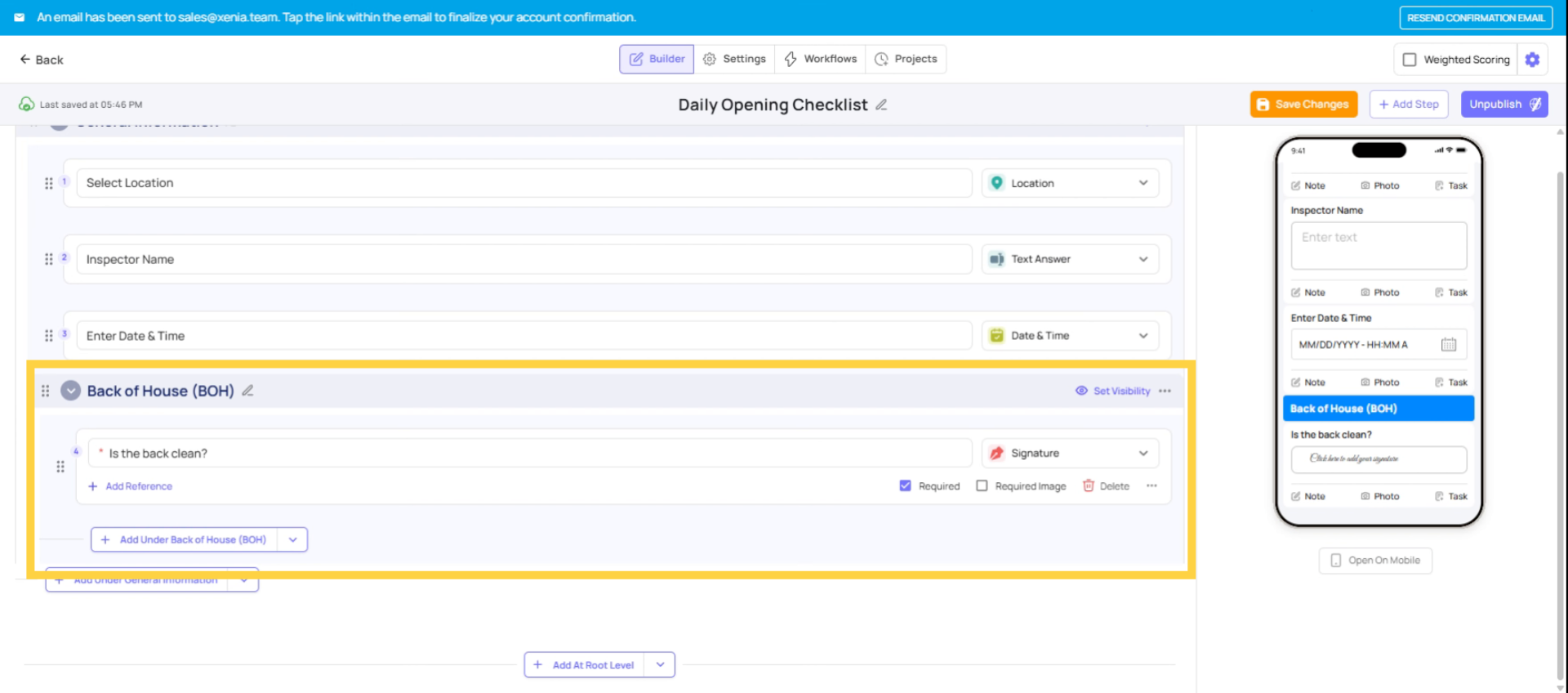The image size is (1568, 693).
Task: Check the Required Image checkbox
Action: [982, 486]
